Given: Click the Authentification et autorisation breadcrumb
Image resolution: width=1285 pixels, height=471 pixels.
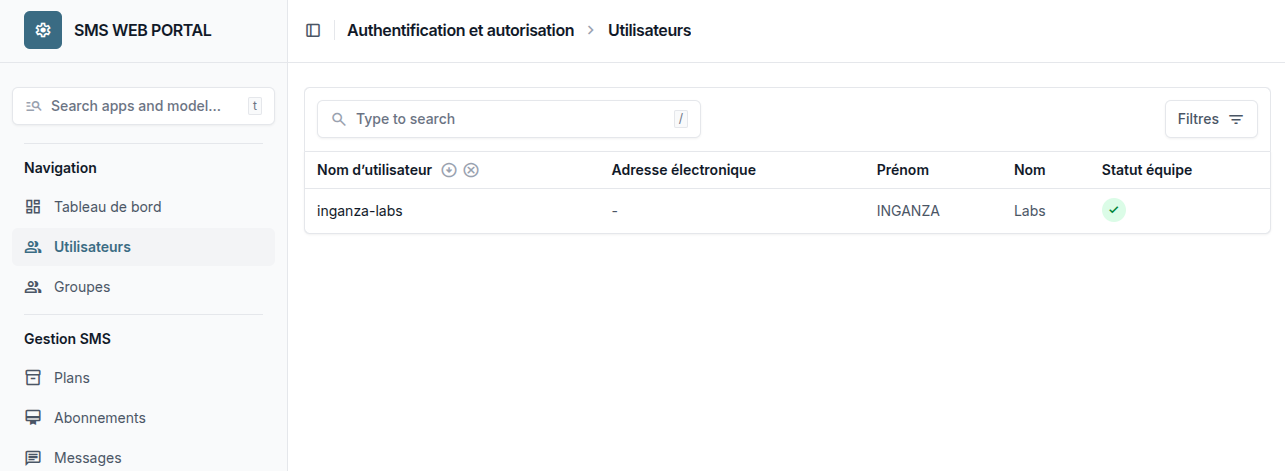Looking at the screenshot, I should tap(461, 30).
